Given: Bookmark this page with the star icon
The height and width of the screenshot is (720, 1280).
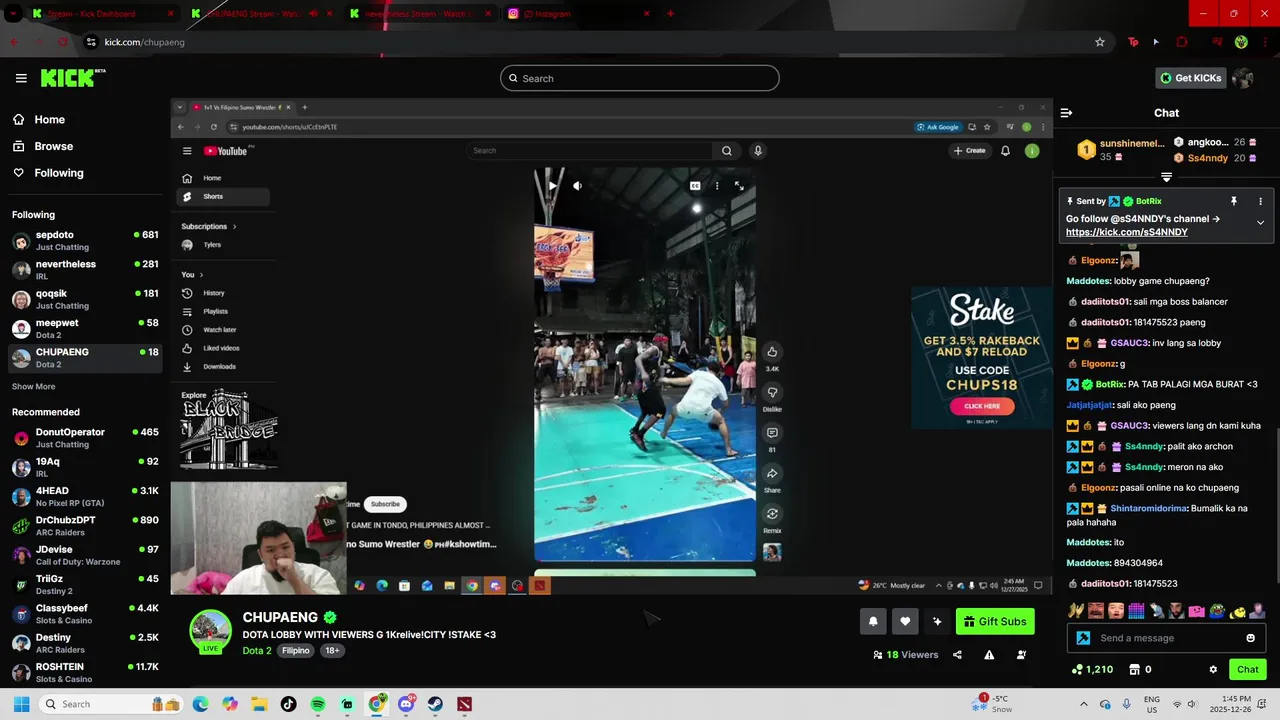Looking at the screenshot, I should tap(1100, 42).
